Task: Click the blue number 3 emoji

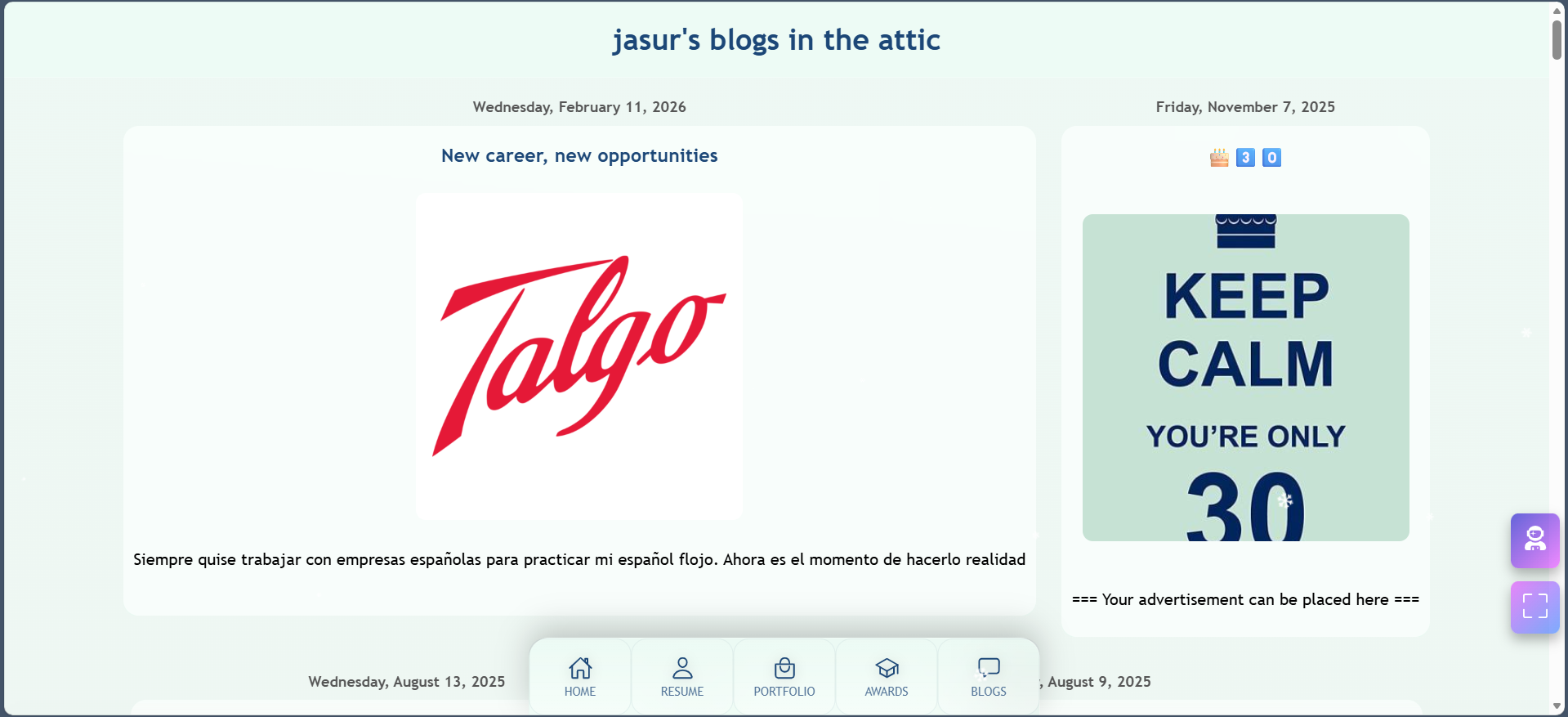Action: [1245, 157]
